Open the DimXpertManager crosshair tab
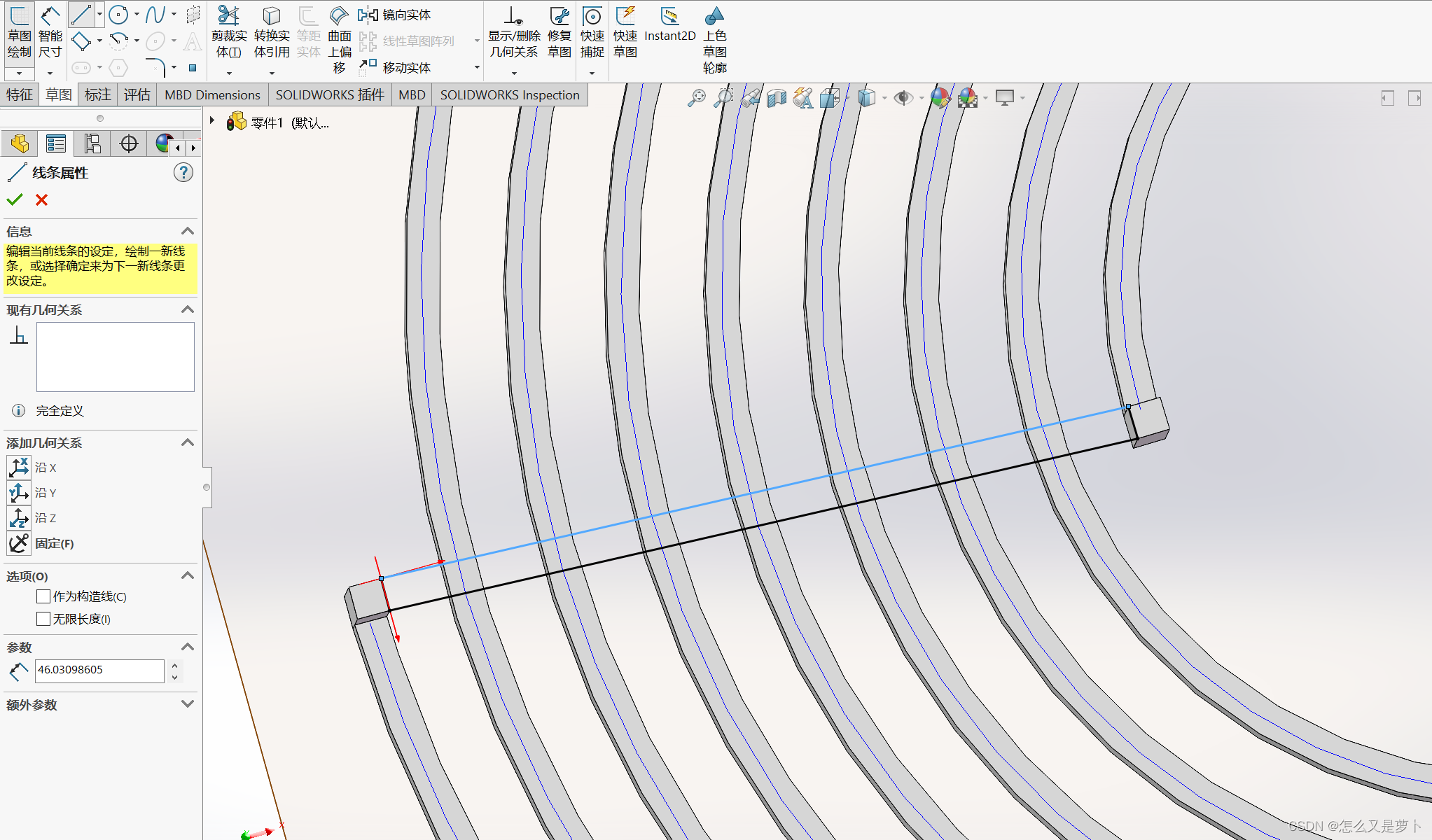Viewport: 1432px width, 840px height. [x=129, y=143]
